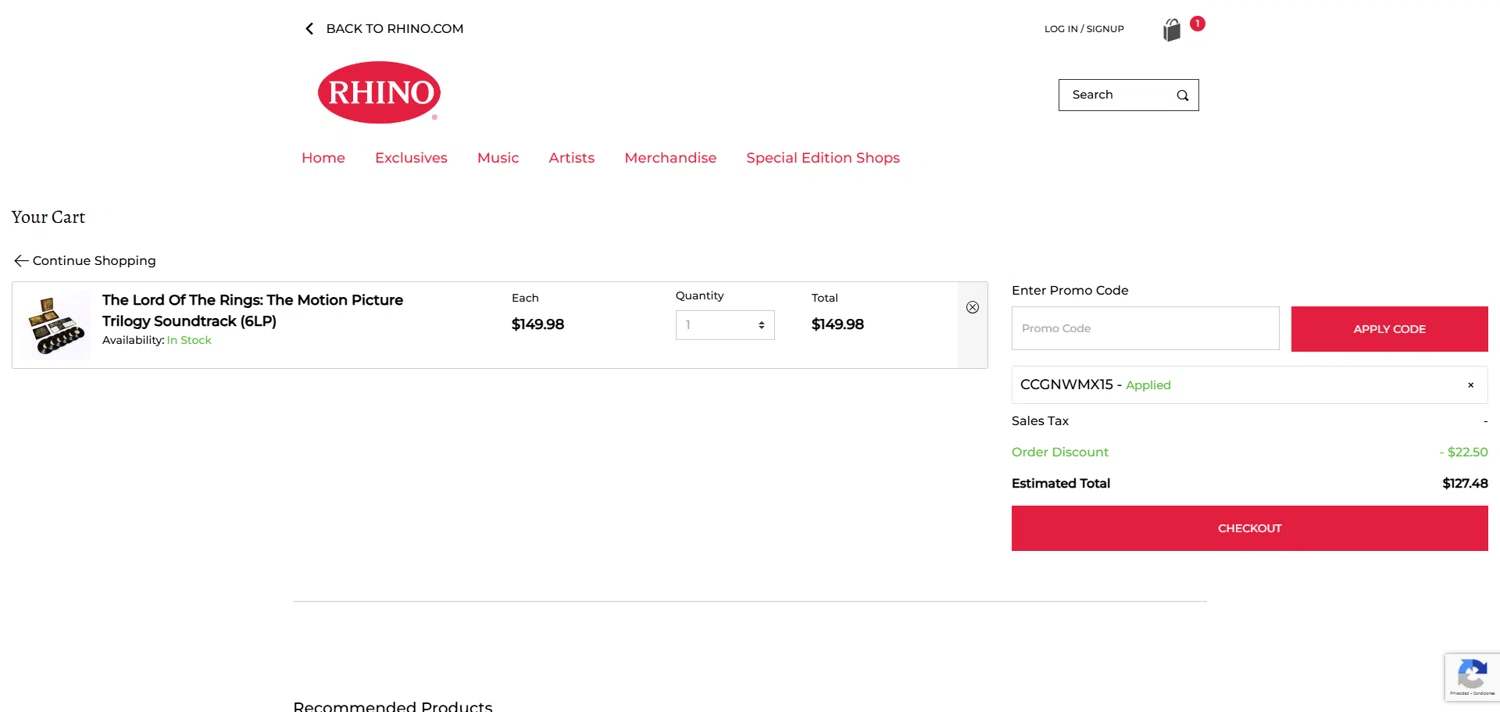Click the Continue Shopping link
This screenshot has width=1500, height=712.
pyautogui.click(x=94, y=261)
